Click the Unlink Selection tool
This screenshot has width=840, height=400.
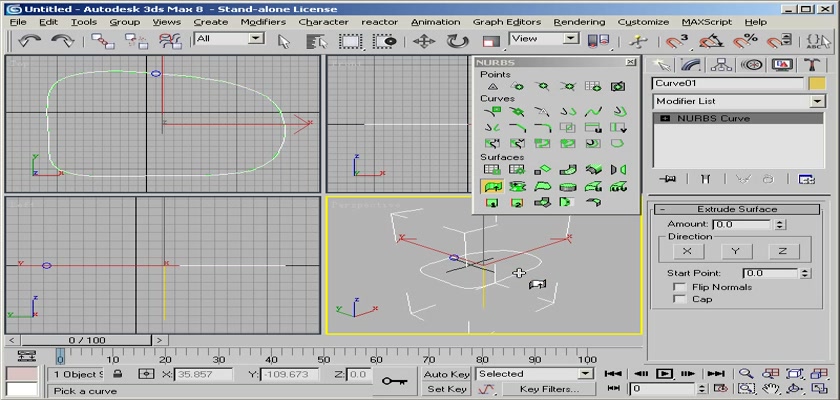point(137,41)
